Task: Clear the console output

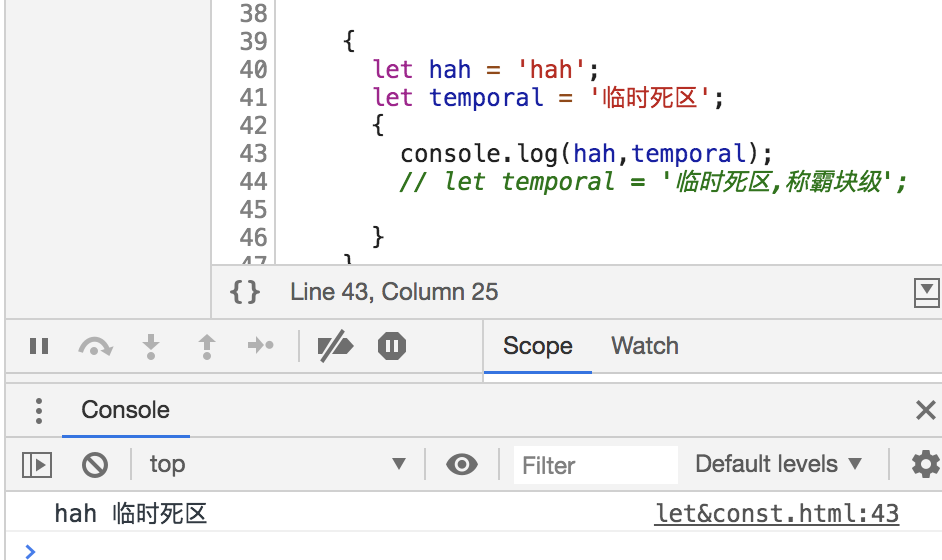Action: tap(95, 464)
